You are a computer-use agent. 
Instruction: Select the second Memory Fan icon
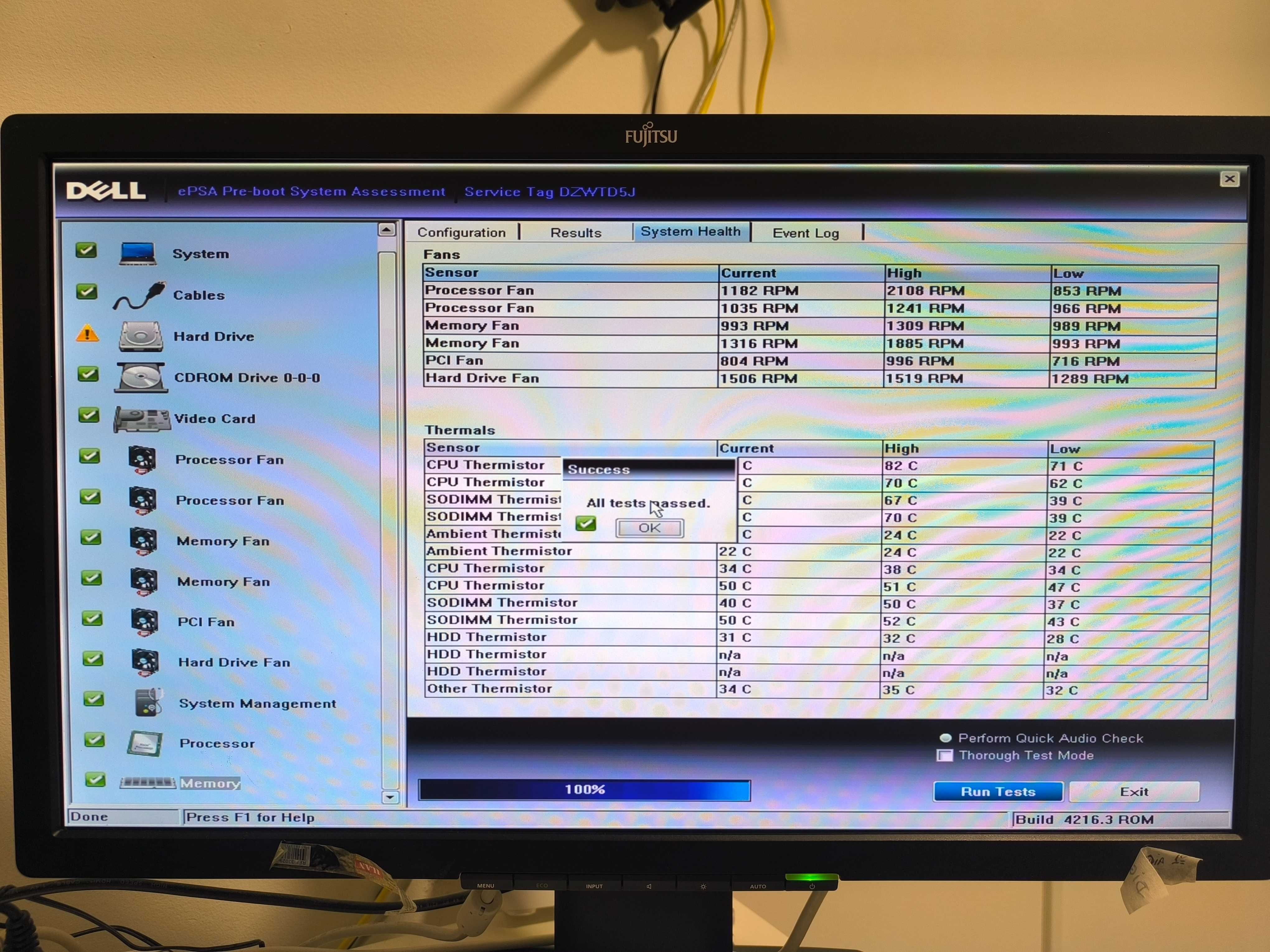144,582
